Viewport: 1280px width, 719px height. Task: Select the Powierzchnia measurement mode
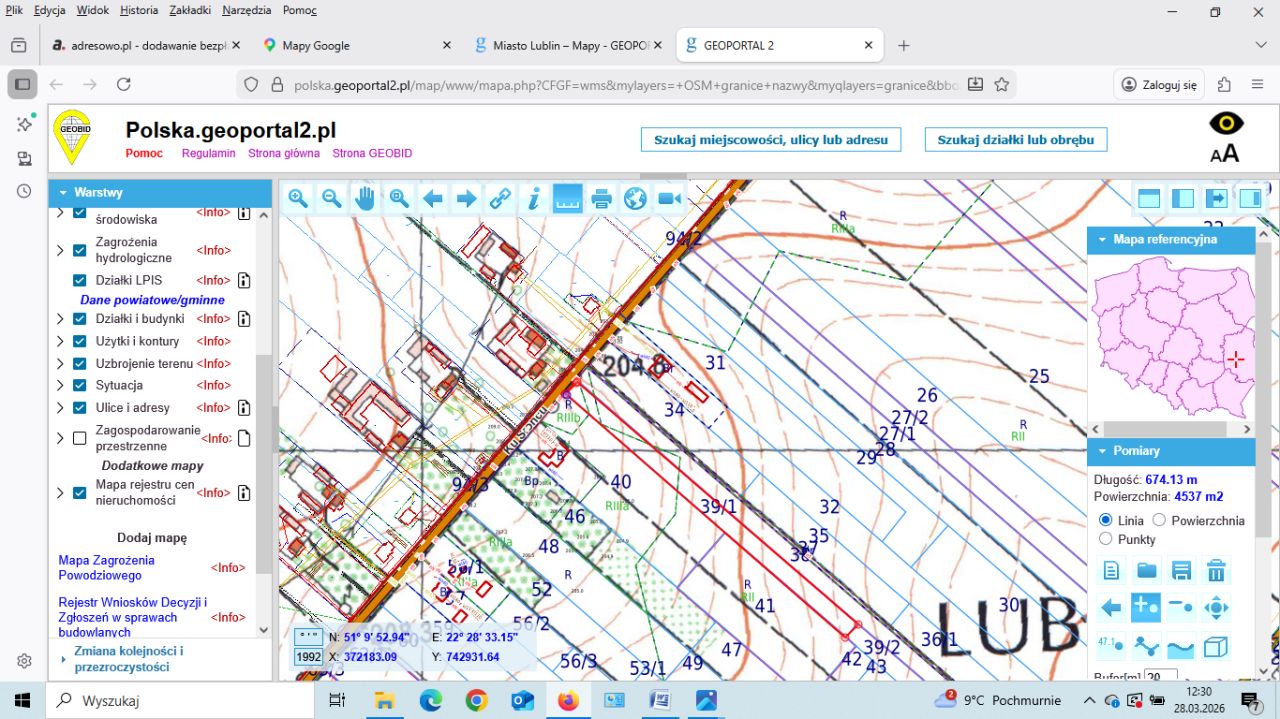(x=1160, y=520)
